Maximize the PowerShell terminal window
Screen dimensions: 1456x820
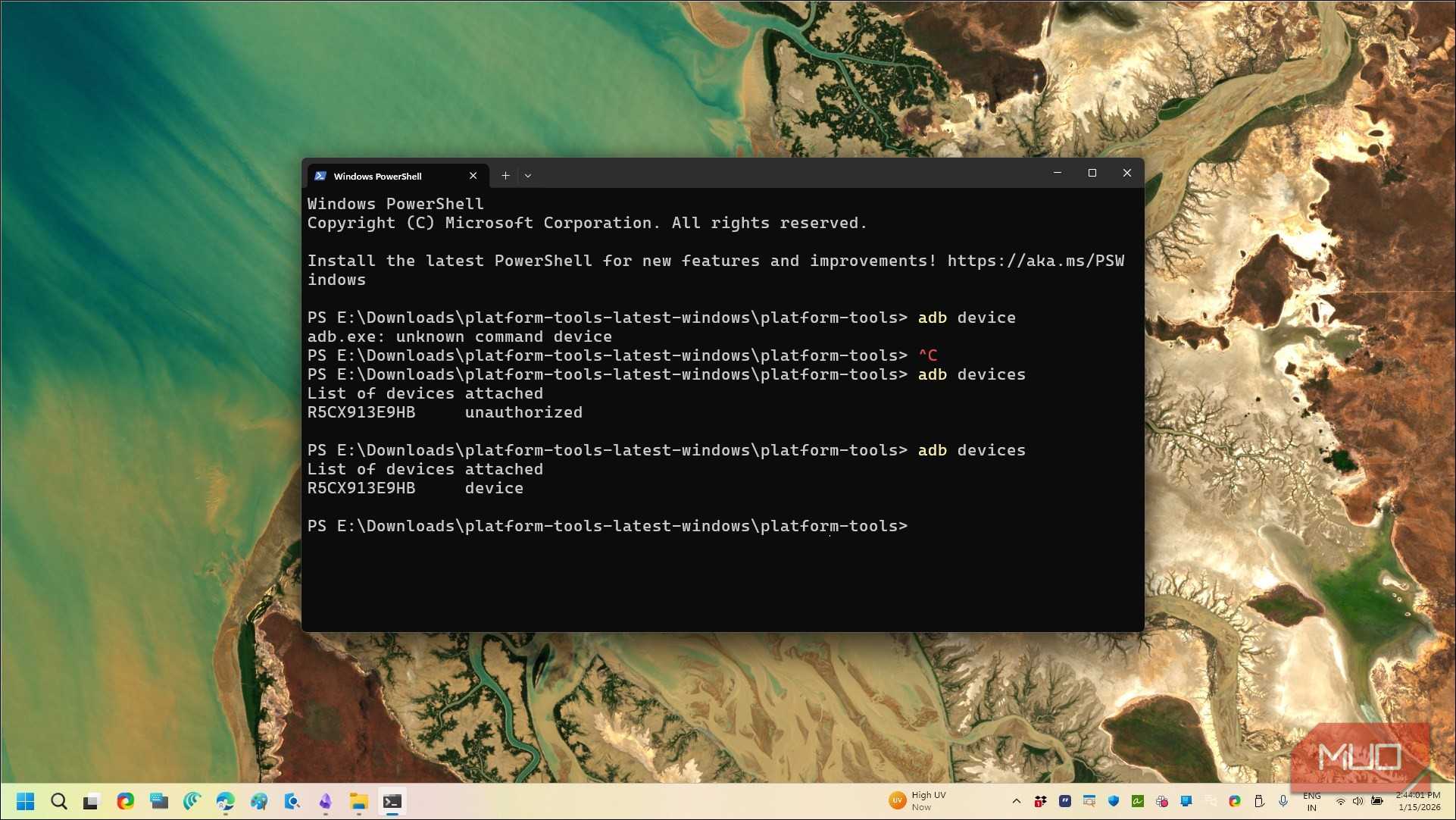coord(1092,174)
